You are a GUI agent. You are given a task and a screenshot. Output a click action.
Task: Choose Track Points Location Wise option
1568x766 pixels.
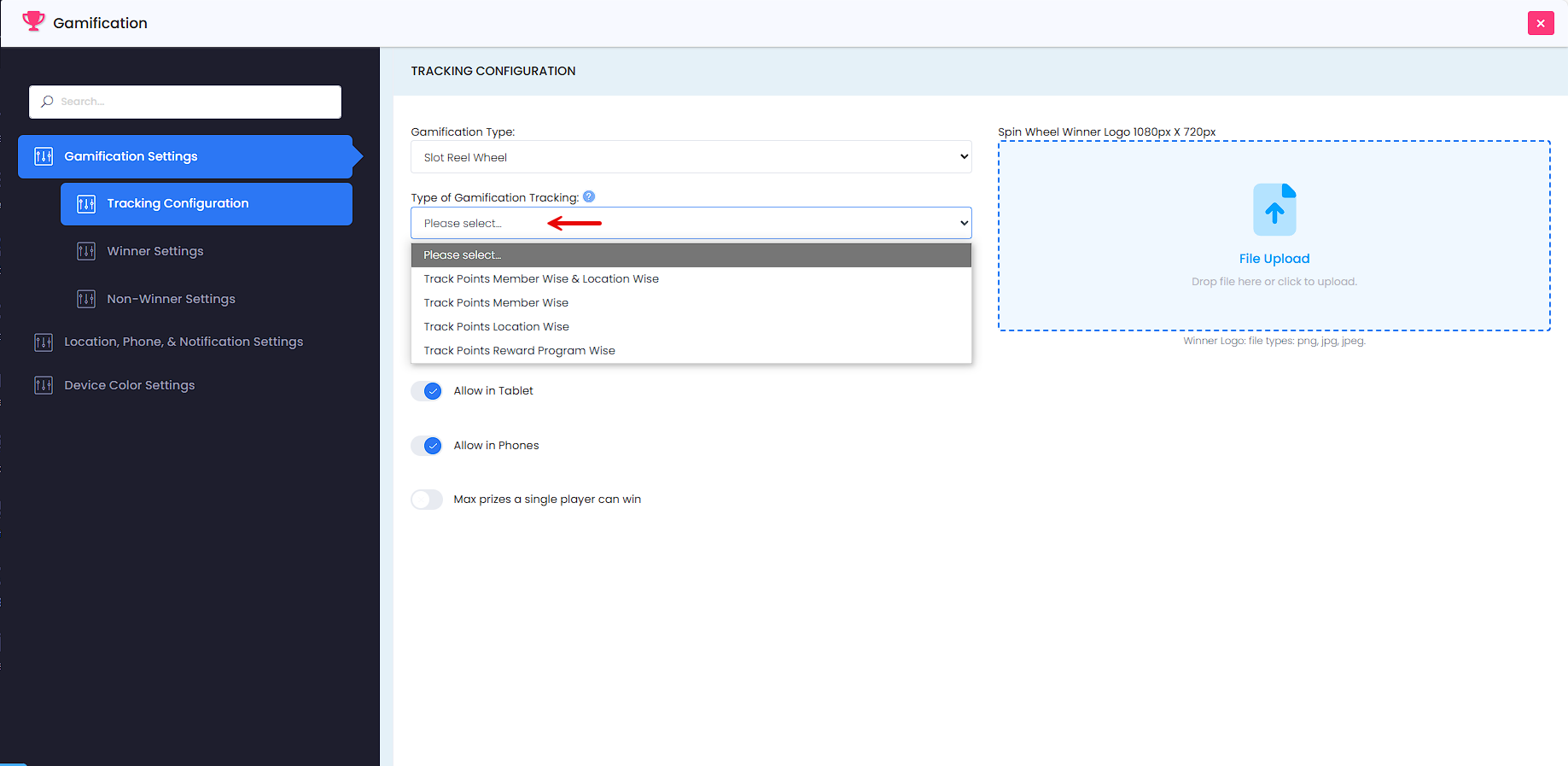[691, 327]
